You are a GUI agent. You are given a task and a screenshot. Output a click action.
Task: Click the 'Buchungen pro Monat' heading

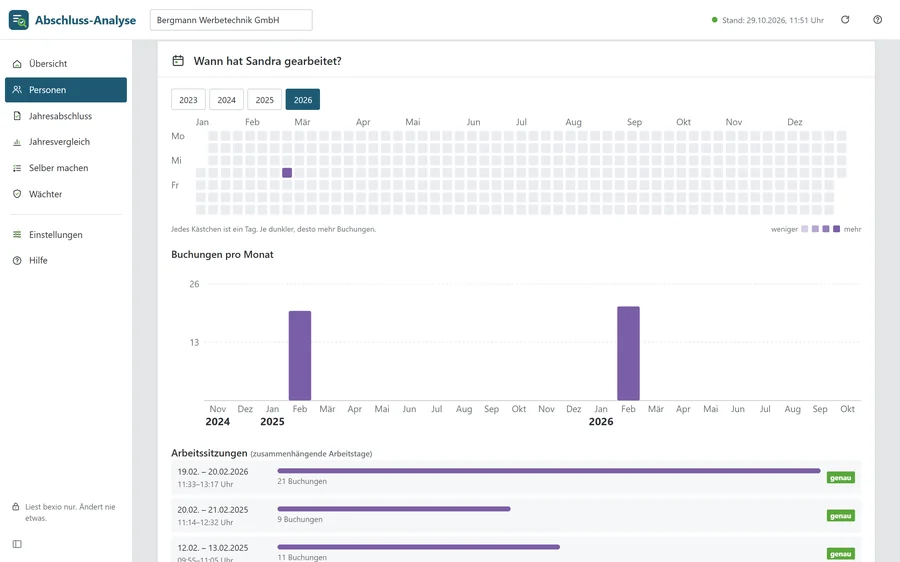pyautogui.click(x=222, y=254)
